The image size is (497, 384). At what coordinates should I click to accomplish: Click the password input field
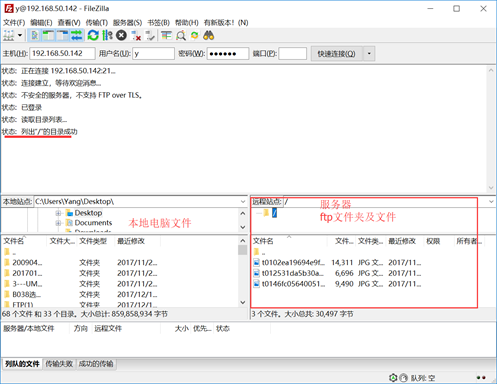pyautogui.click(x=228, y=53)
